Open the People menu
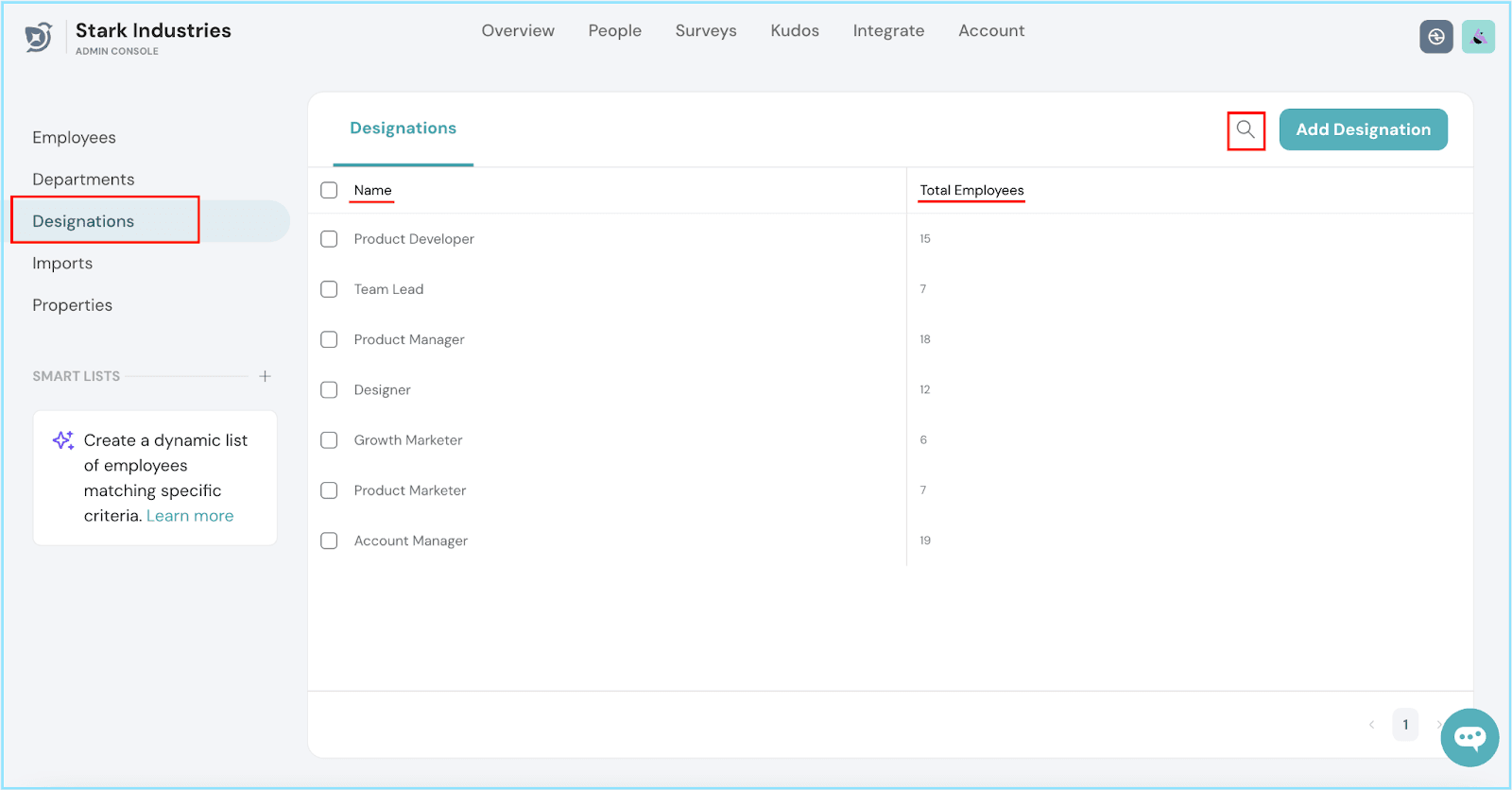1512x790 pixels. (x=614, y=30)
